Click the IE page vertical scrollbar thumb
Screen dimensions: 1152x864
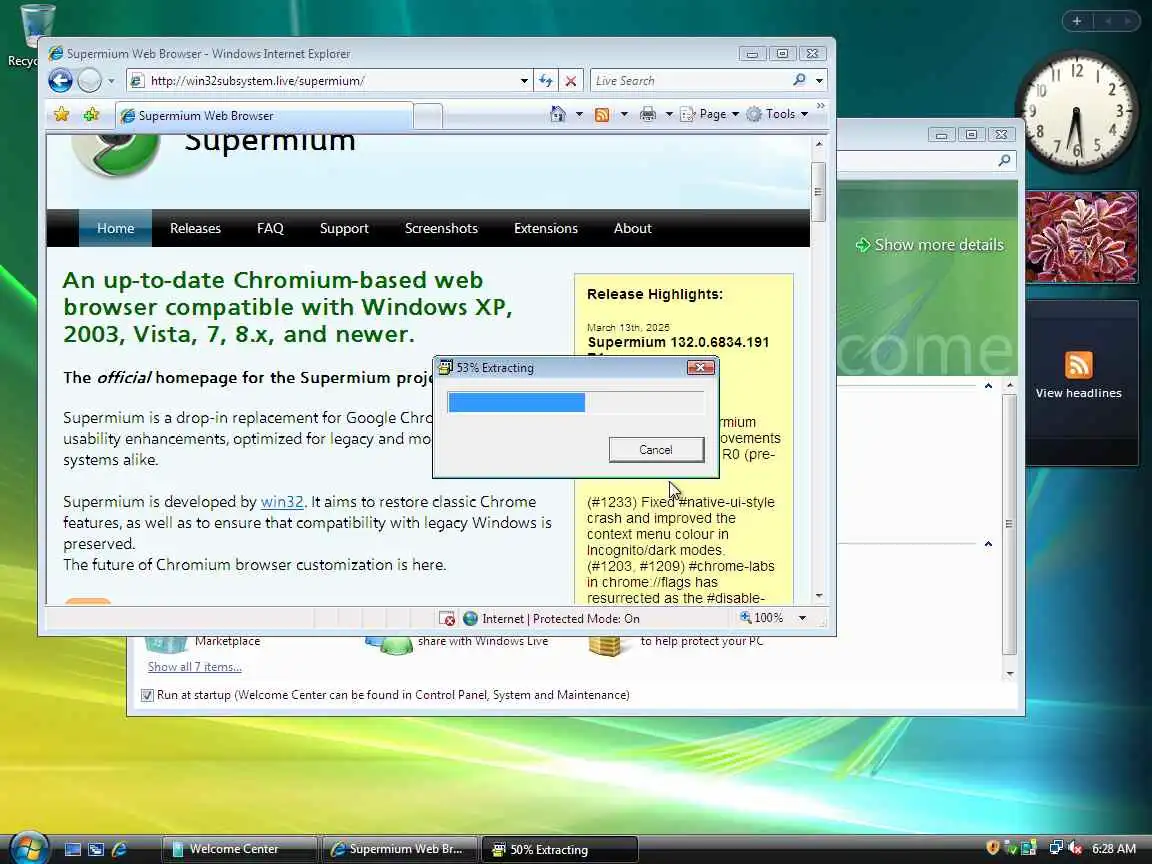point(818,192)
